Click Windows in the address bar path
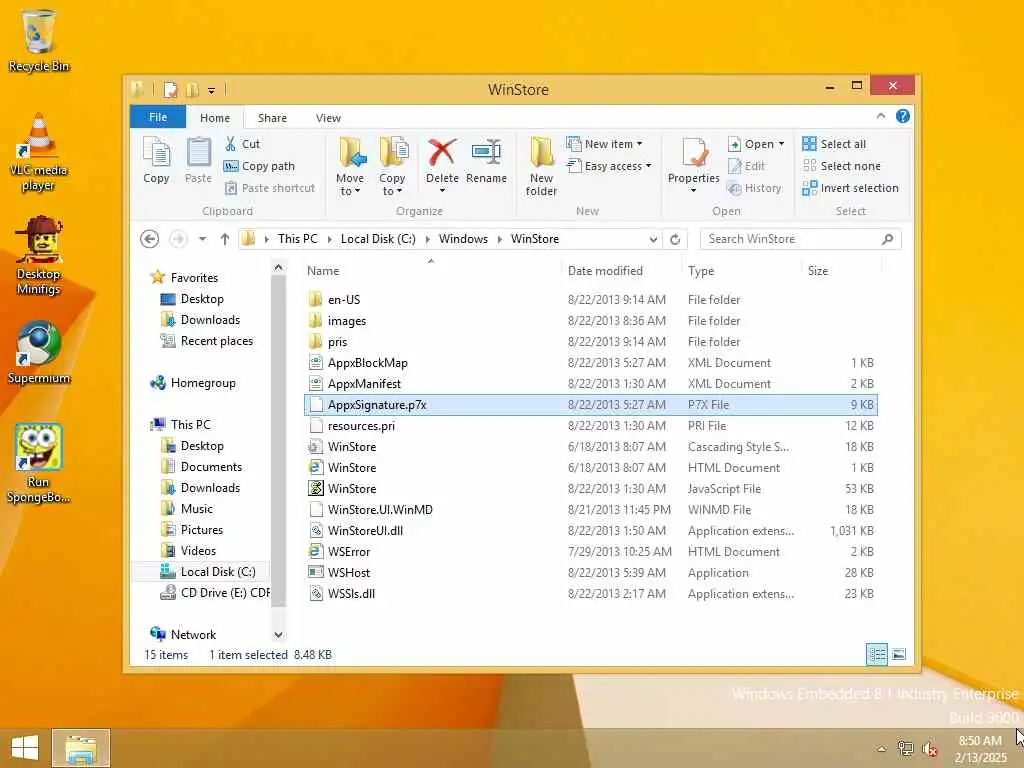 pos(463,239)
